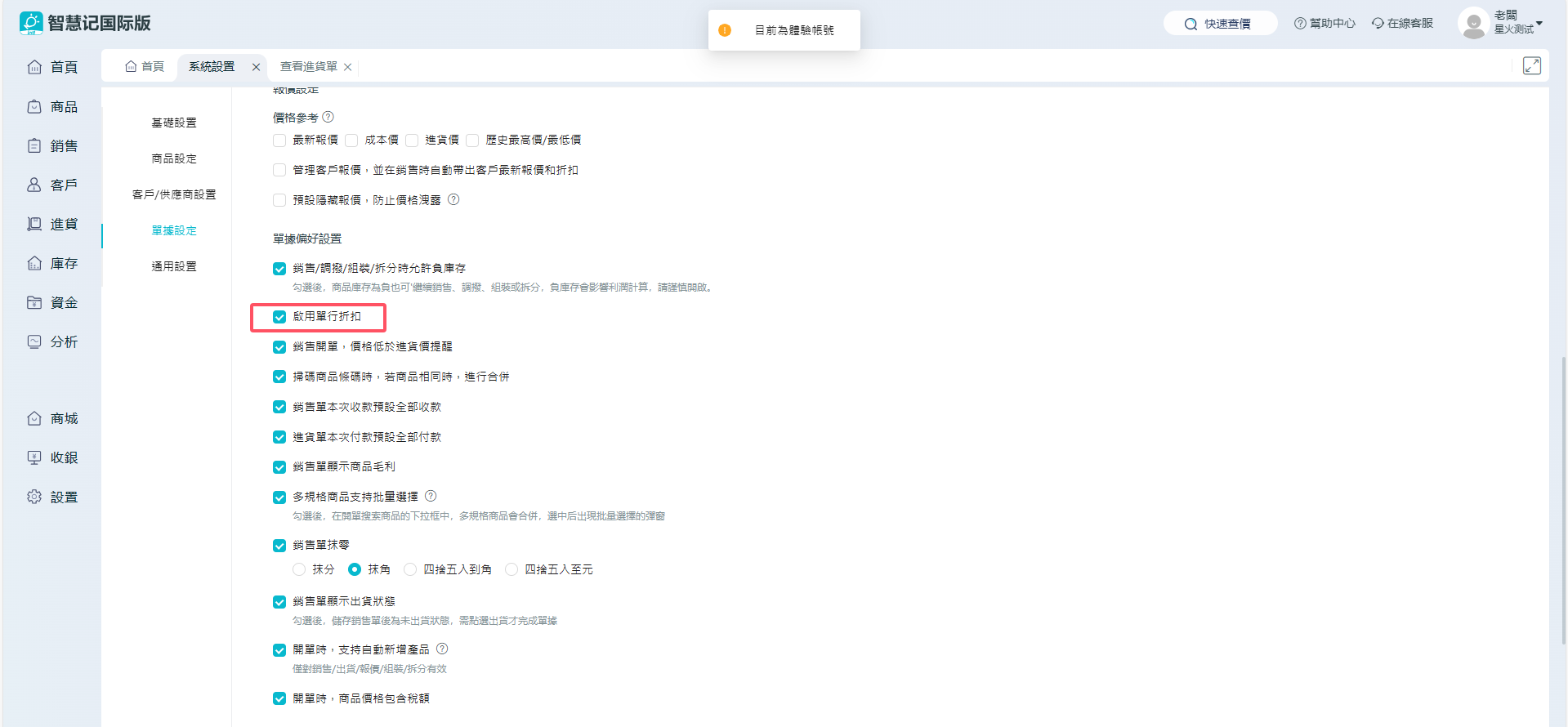This screenshot has height=727, width=1568.
Task: Switch to the 查看進貨單 tab
Action: [x=309, y=67]
